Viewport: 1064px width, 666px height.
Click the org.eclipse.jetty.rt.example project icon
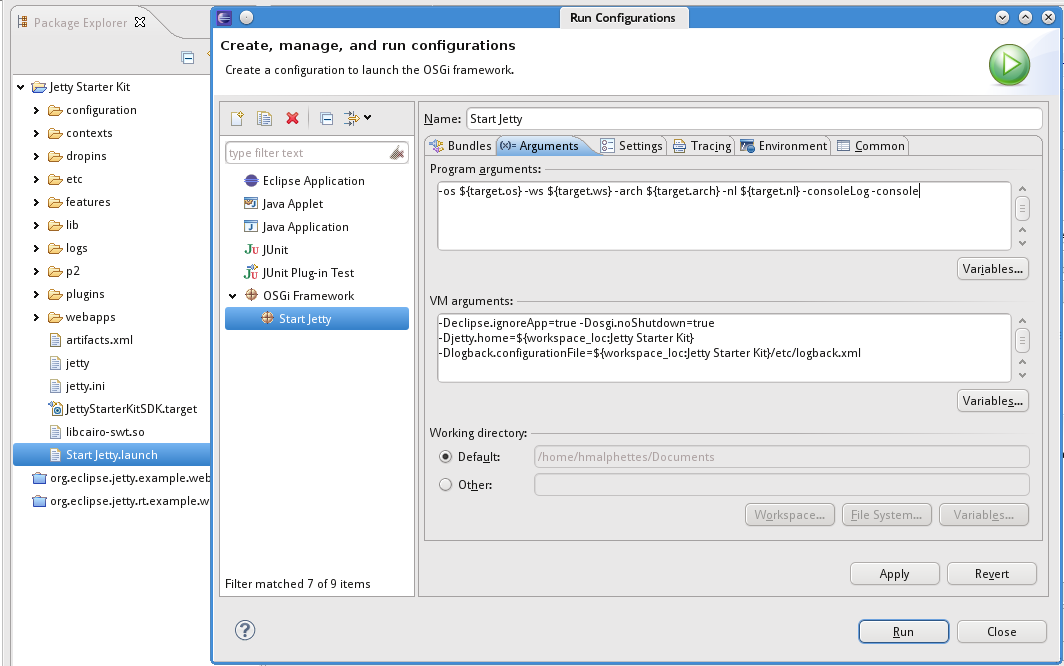pyautogui.click(x=39, y=501)
